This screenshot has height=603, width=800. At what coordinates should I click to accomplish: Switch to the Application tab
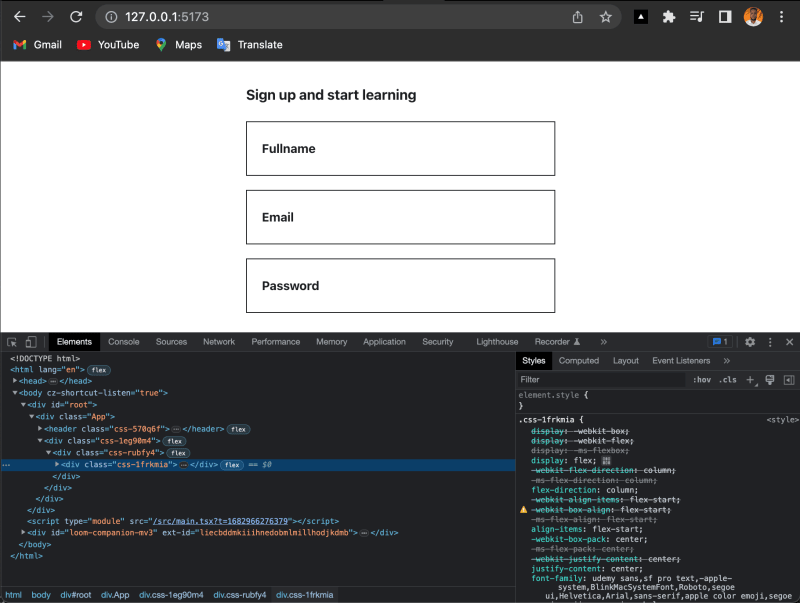(x=384, y=342)
